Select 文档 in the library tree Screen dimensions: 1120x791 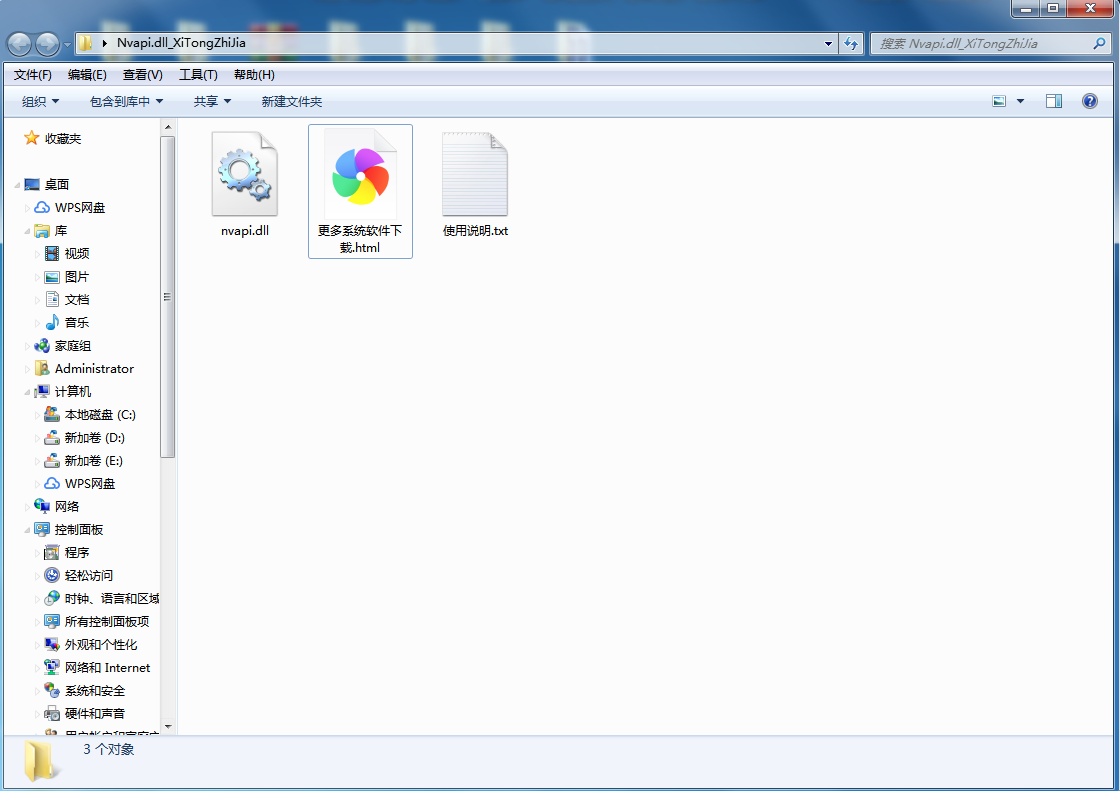76,299
